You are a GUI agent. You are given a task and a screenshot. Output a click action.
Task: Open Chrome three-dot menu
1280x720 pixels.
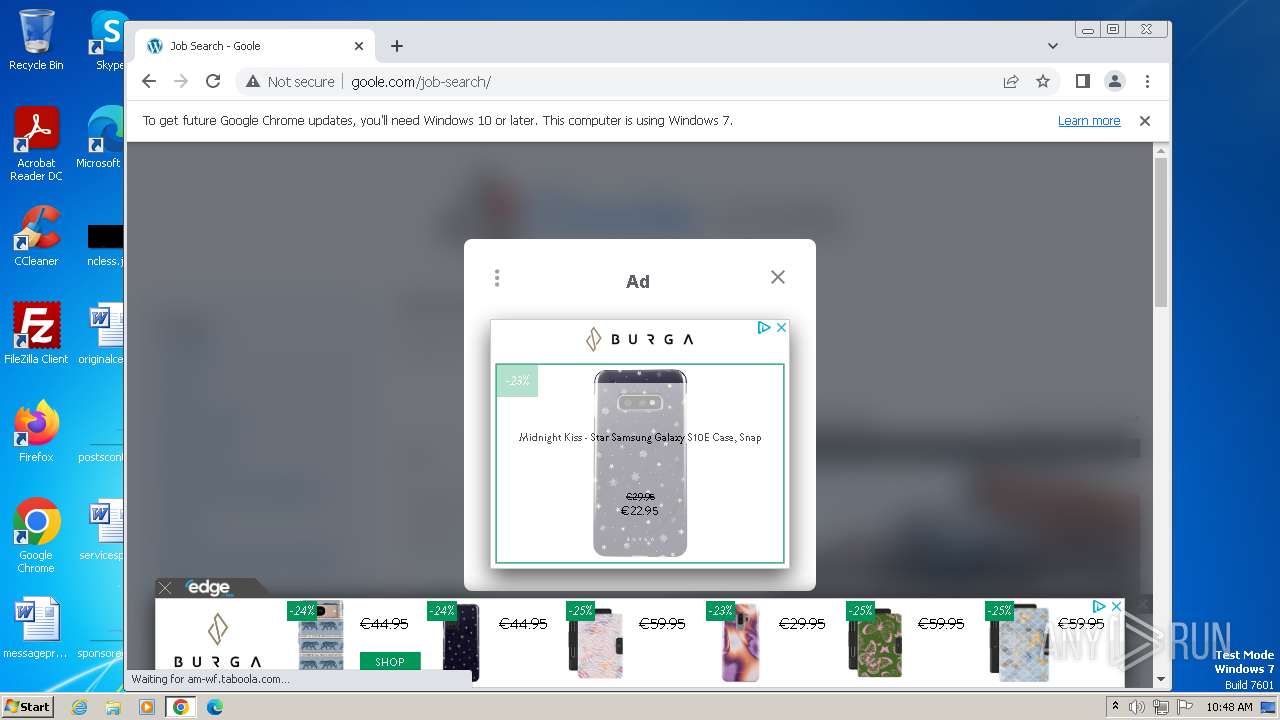(1147, 82)
